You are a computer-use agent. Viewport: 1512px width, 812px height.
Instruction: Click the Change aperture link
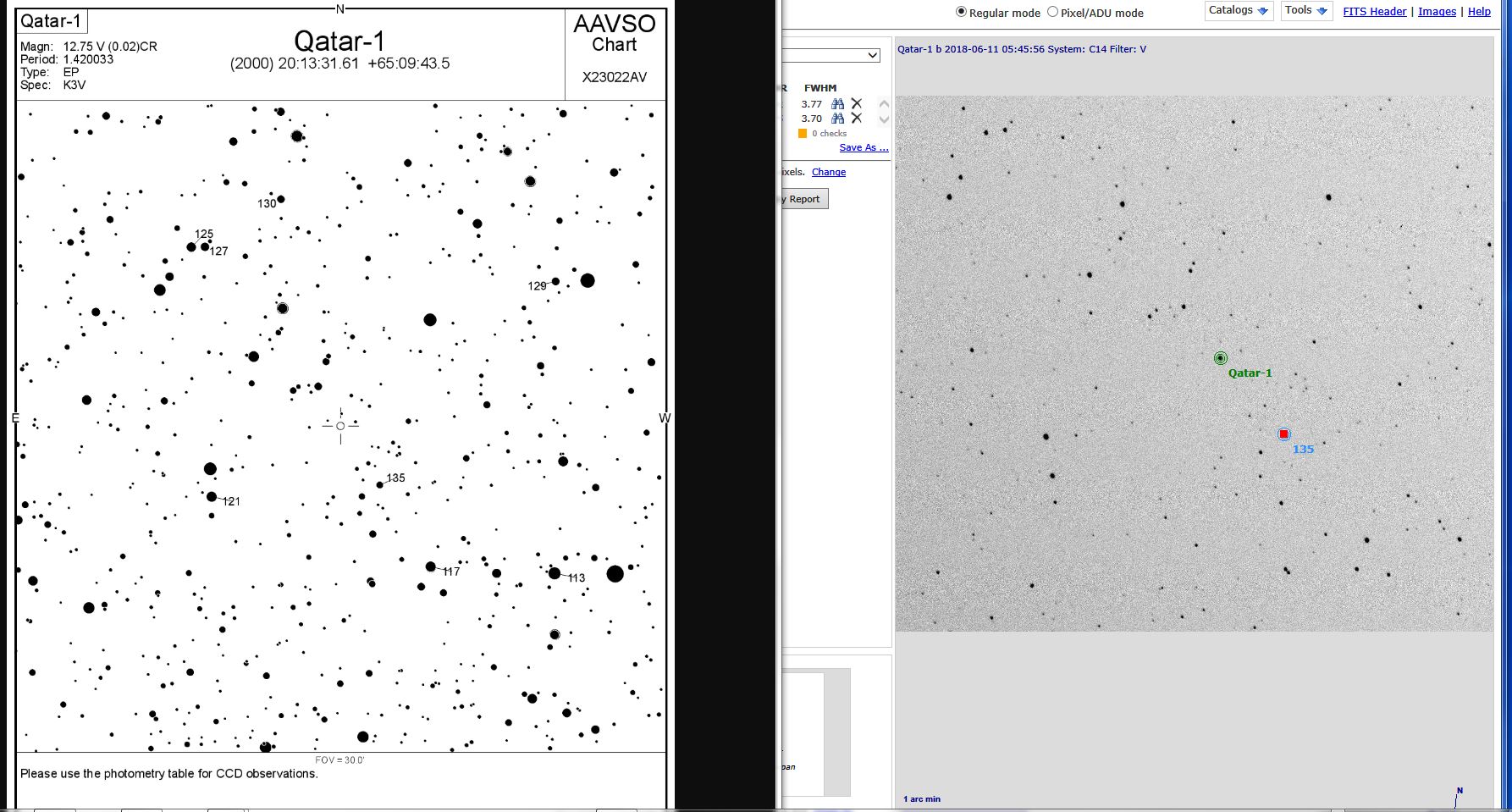coord(828,172)
